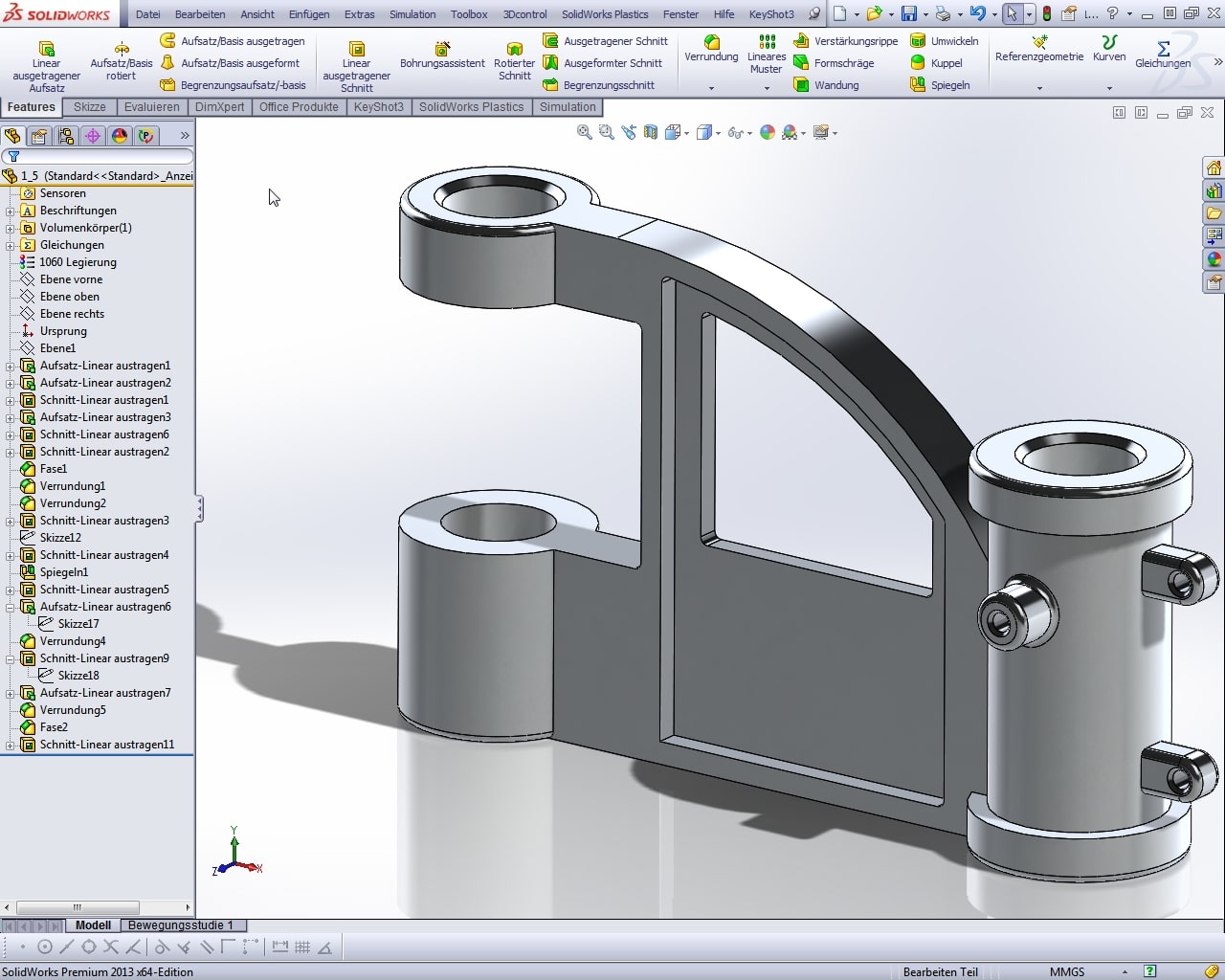Select Skizze17 in the feature tree

click(x=78, y=624)
